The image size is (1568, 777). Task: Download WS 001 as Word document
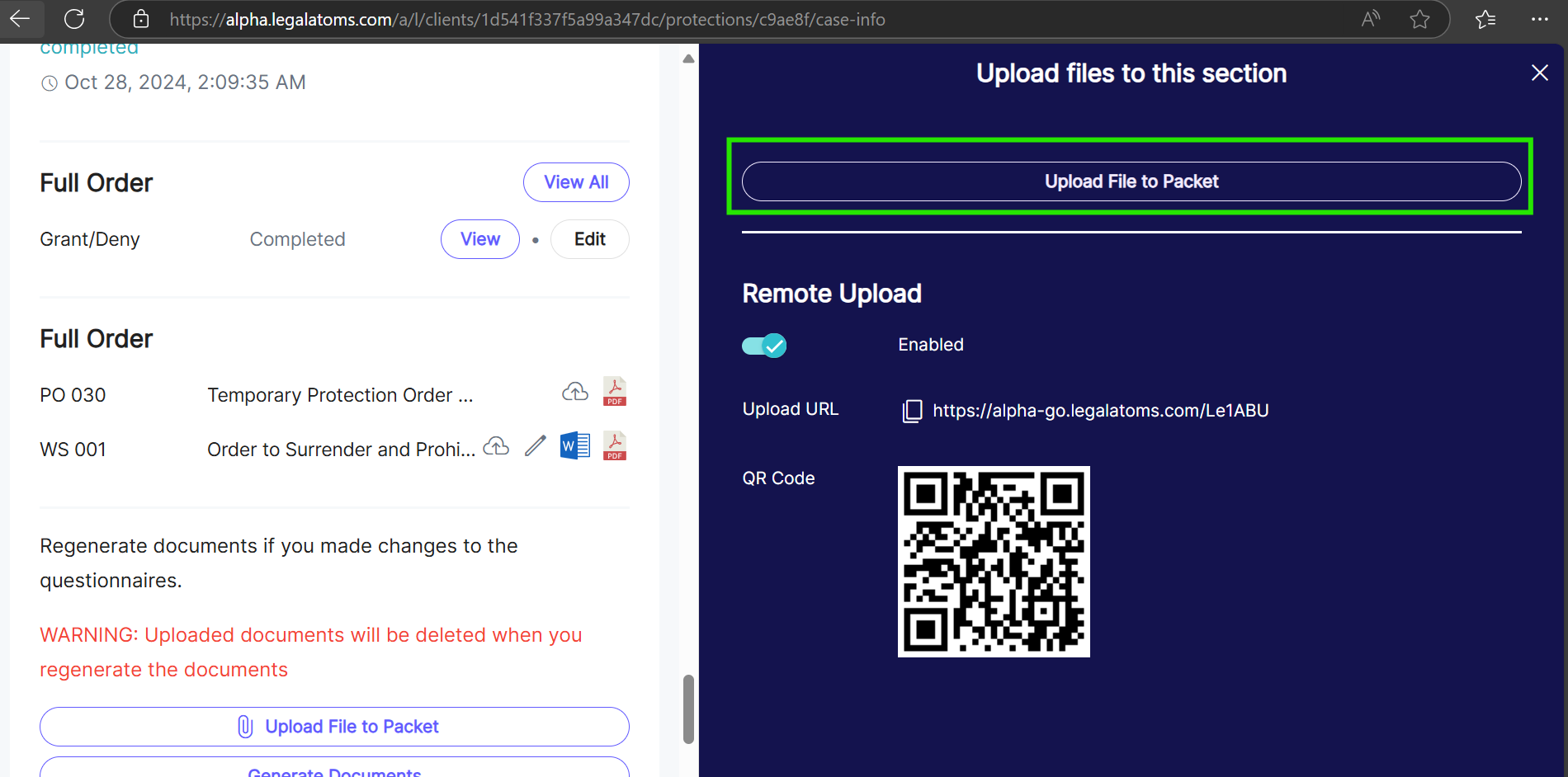(x=575, y=446)
